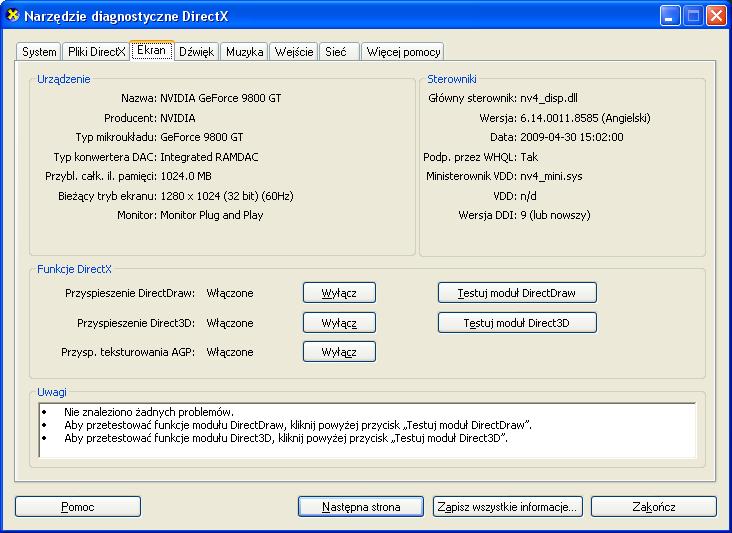Screen dimensions: 732x533
Task: Select the Ekran tab
Action: click(151, 50)
